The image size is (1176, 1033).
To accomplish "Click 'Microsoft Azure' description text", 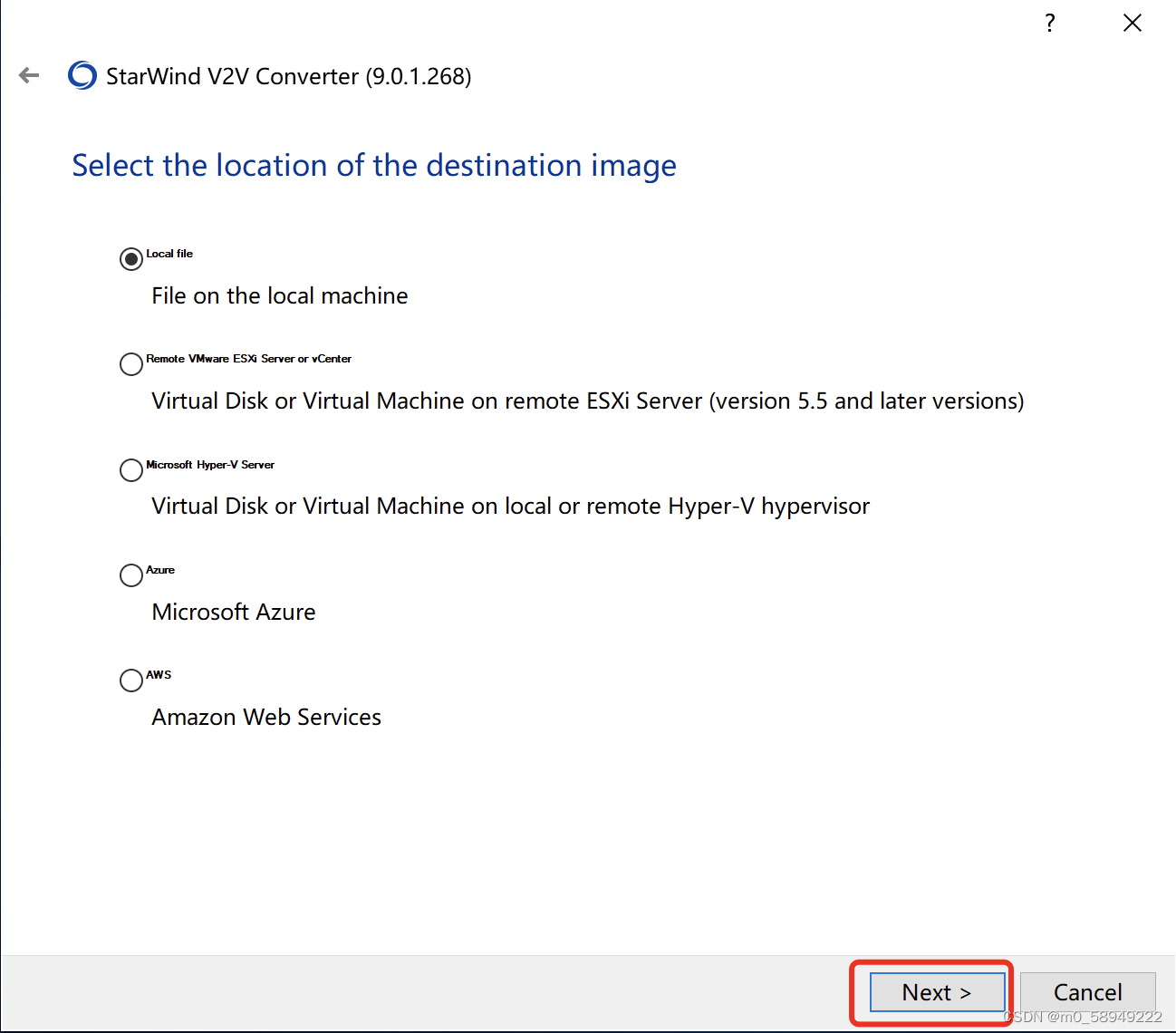I will 234,613.
